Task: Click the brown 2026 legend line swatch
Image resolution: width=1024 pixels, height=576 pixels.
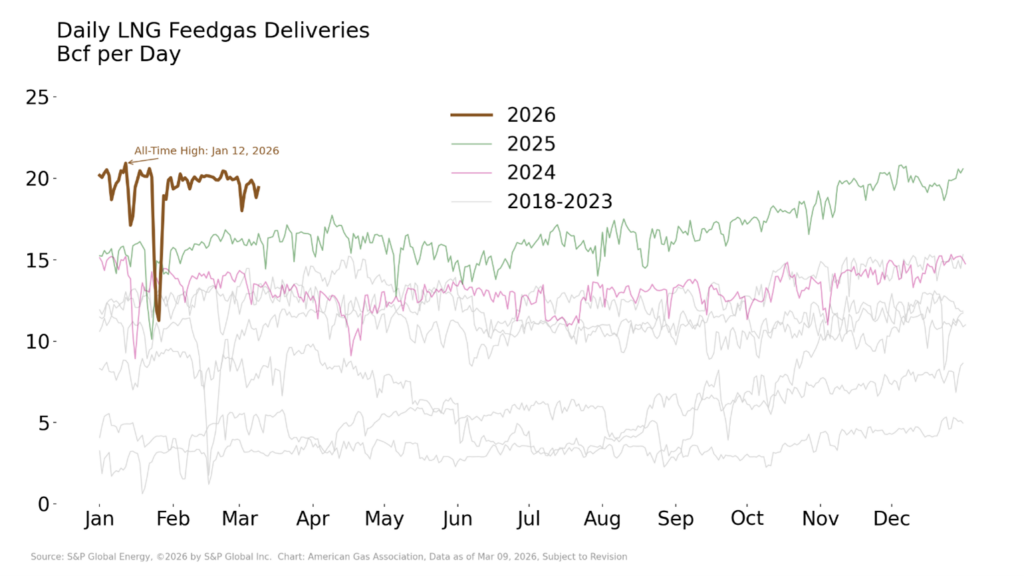Action: [473, 115]
